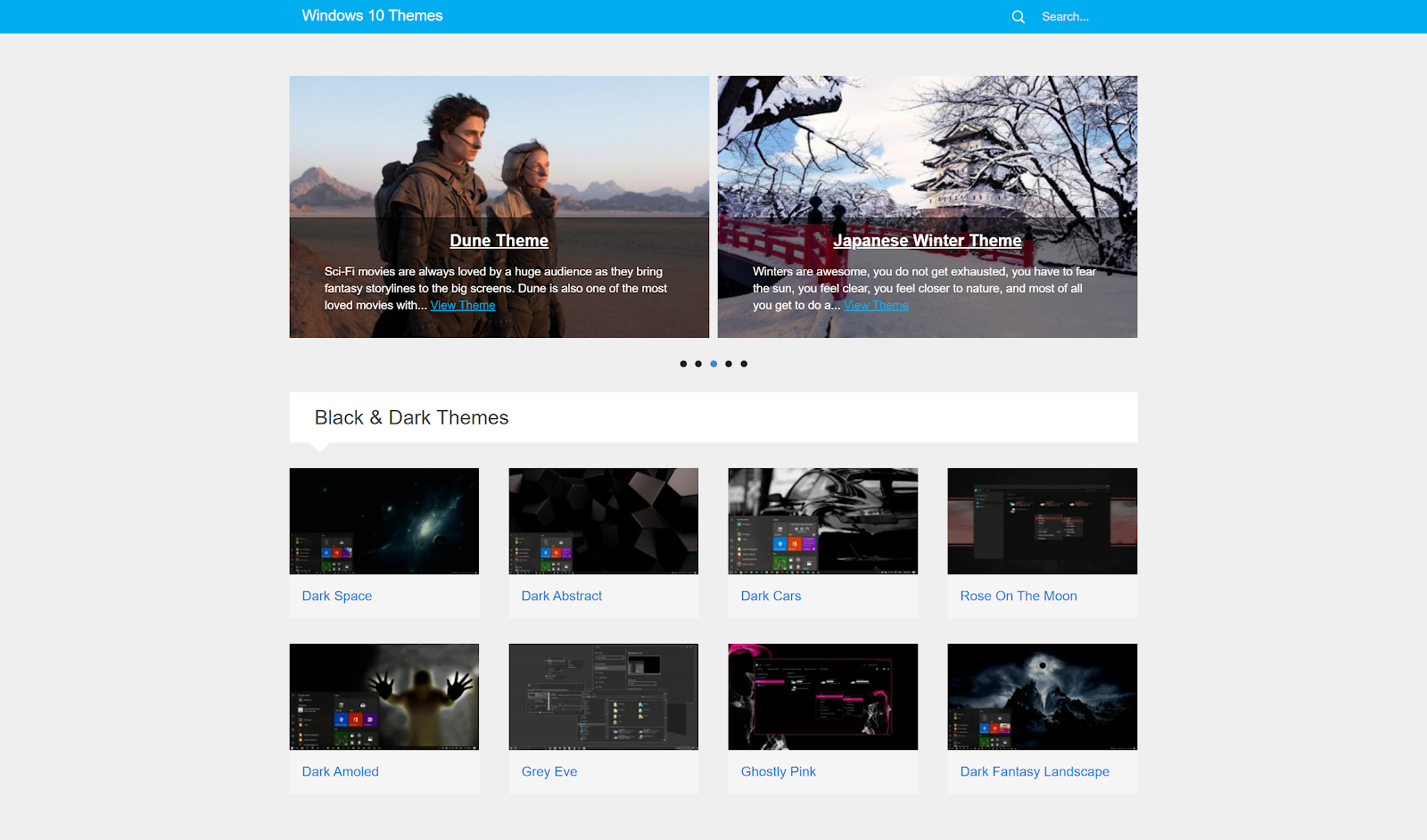Click the Dark Cars text link

click(x=771, y=596)
